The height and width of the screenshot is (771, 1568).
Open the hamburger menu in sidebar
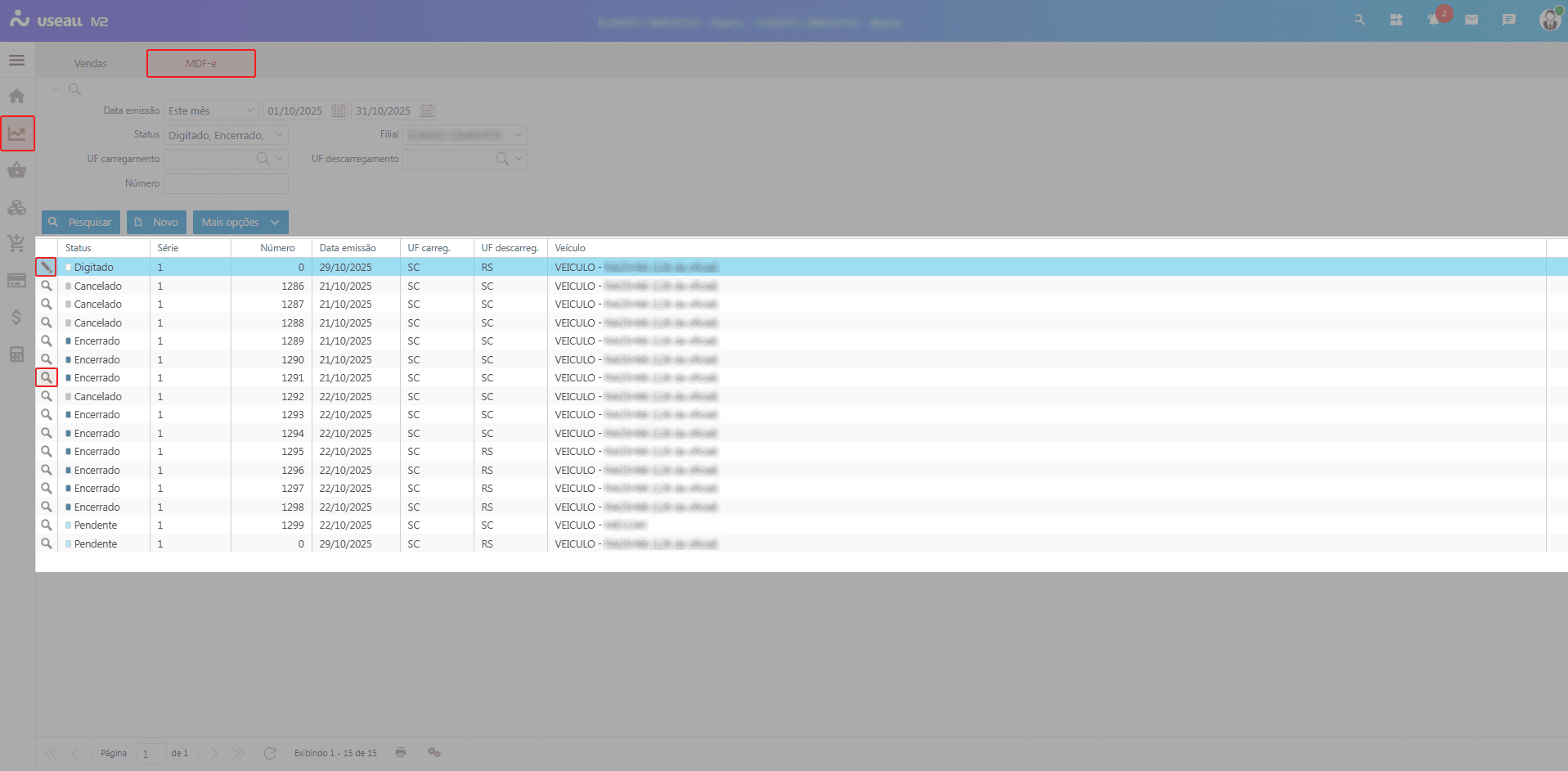pyautogui.click(x=16, y=61)
